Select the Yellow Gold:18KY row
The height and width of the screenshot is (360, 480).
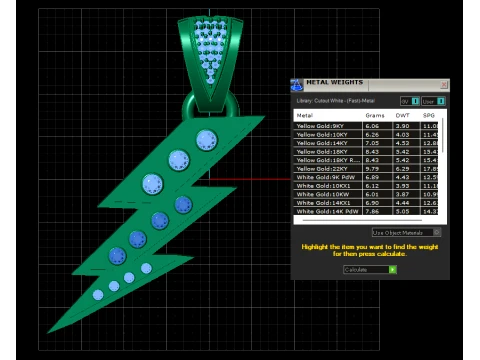tap(366, 152)
